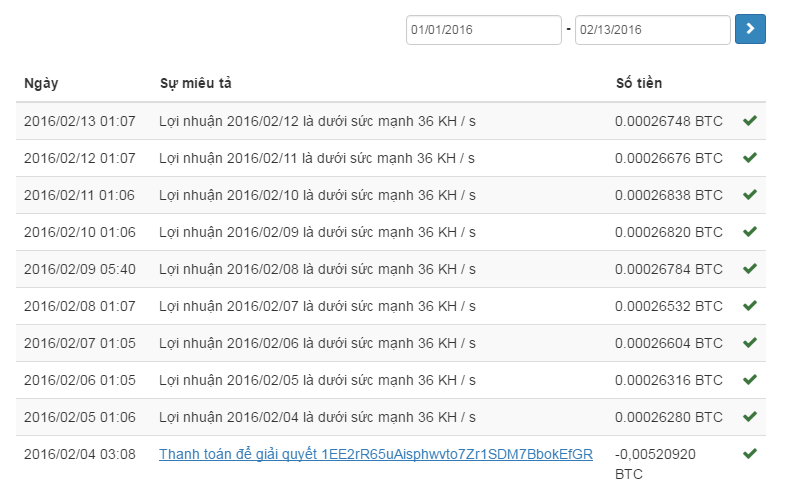Click the start date field 01/01/2016
This screenshot has height=489, width=789.
[x=484, y=30]
